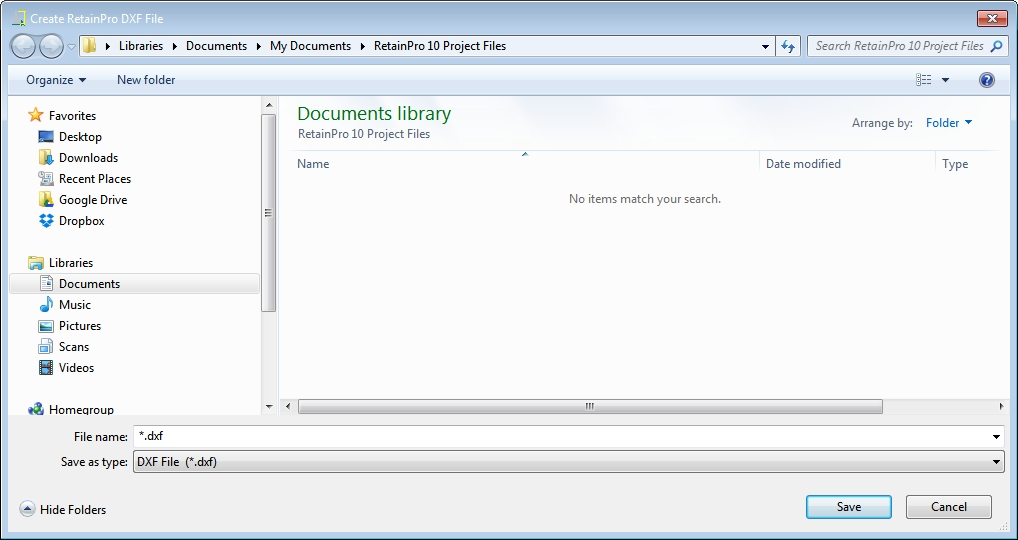Collapse panel using Hide Folders
Screen dimensions: 1018x540
[64, 510]
